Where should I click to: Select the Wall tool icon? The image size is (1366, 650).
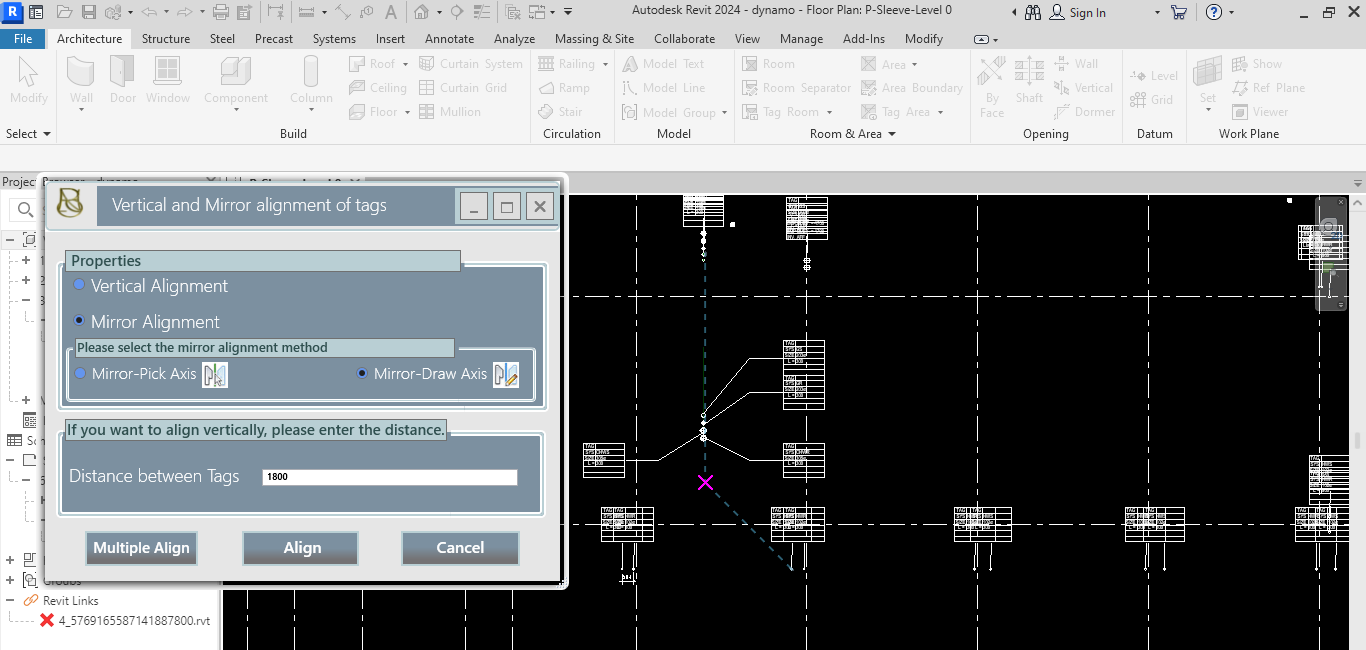click(81, 75)
